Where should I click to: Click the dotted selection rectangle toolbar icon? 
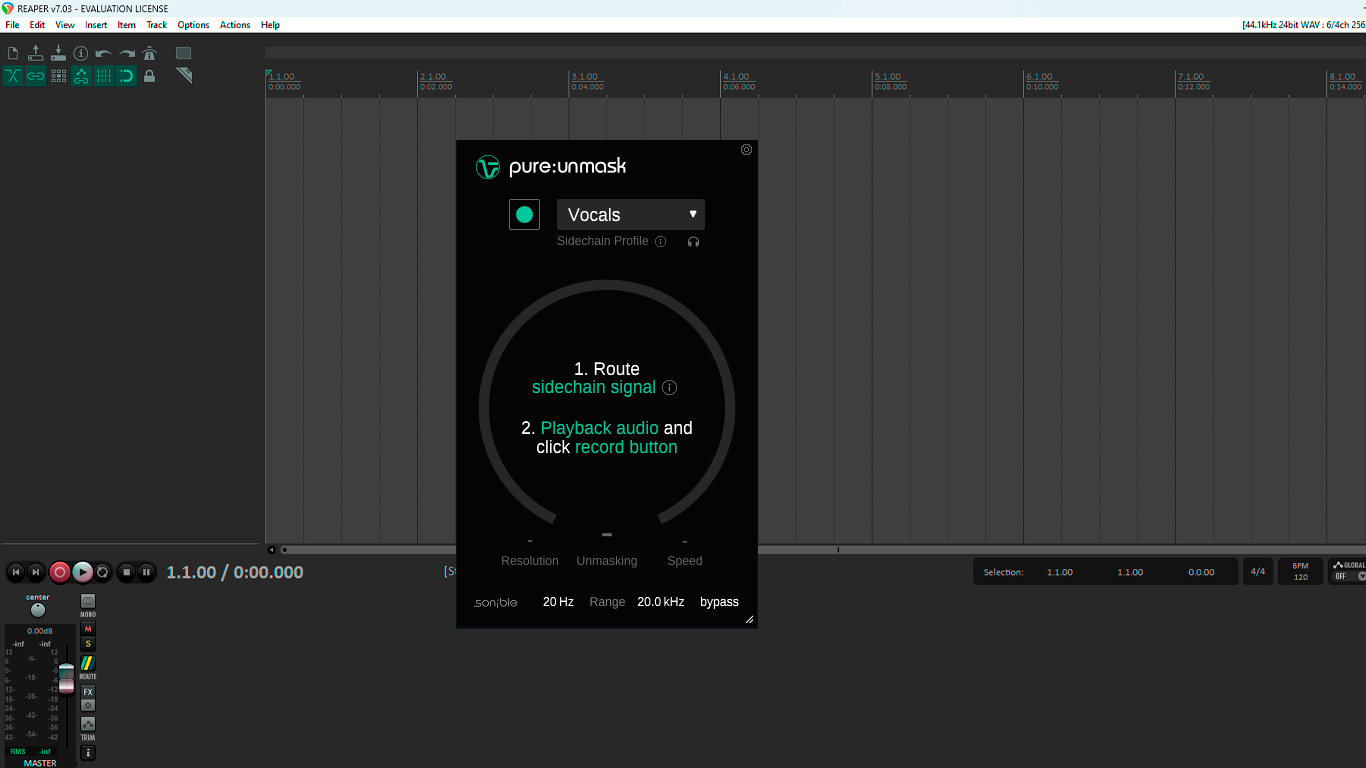click(184, 53)
